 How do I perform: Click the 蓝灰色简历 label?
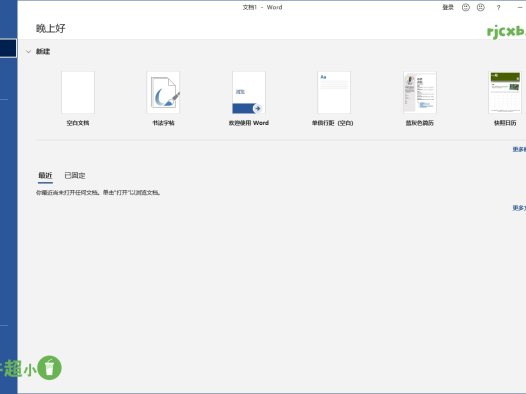point(420,123)
